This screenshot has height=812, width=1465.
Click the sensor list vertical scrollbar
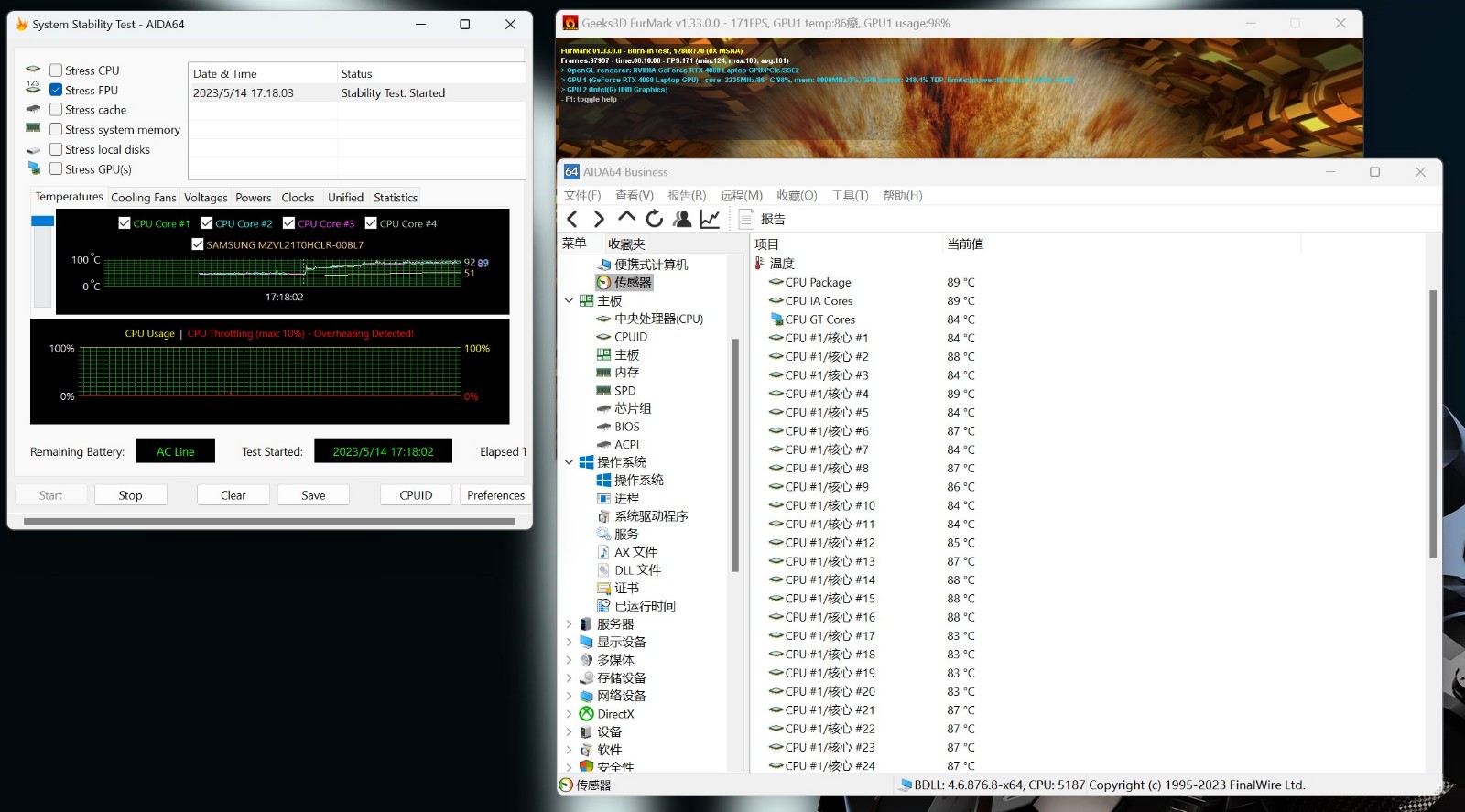point(1433,423)
